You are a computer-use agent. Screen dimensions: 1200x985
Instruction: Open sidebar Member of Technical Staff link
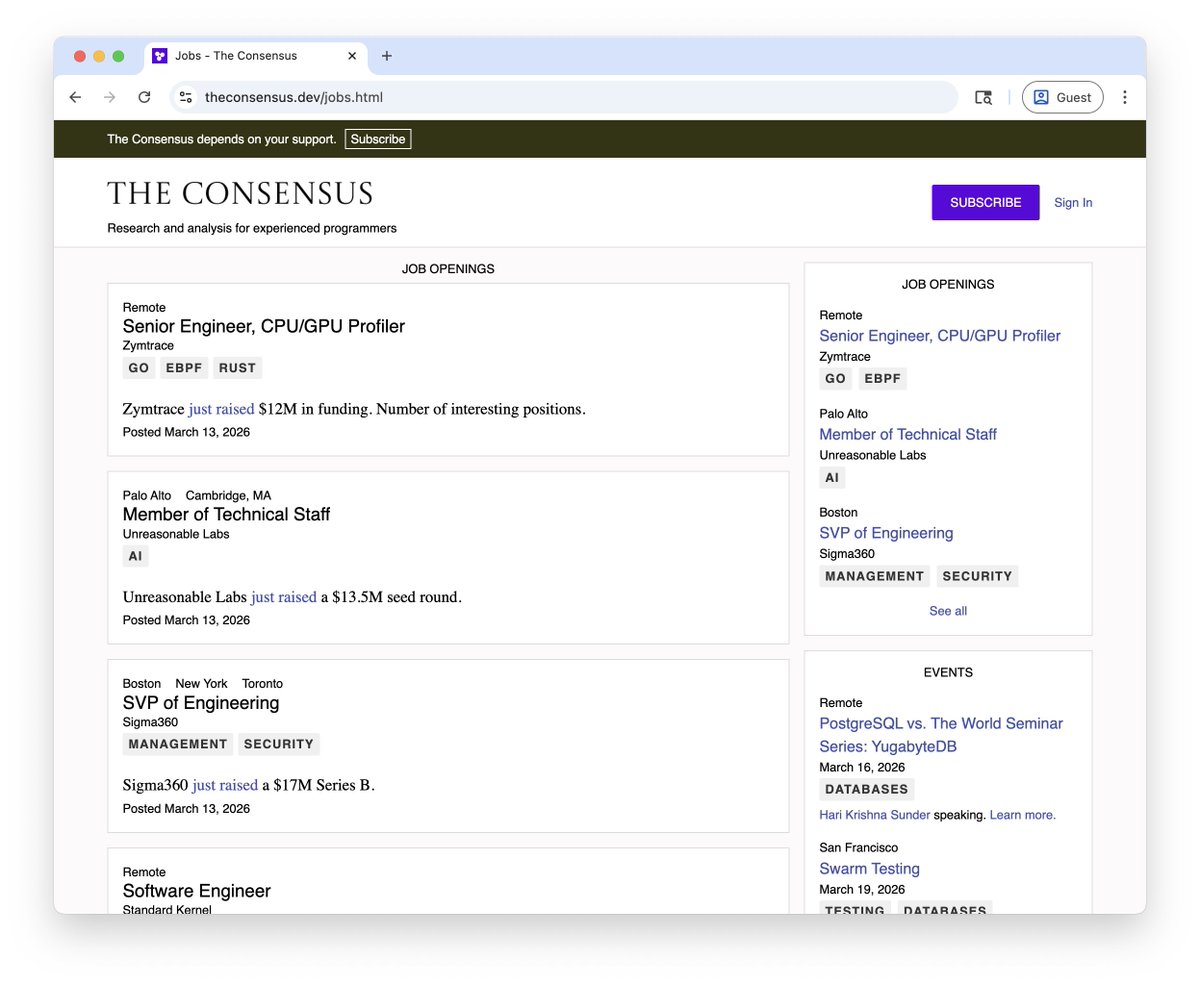pyautogui.click(x=908, y=434)
